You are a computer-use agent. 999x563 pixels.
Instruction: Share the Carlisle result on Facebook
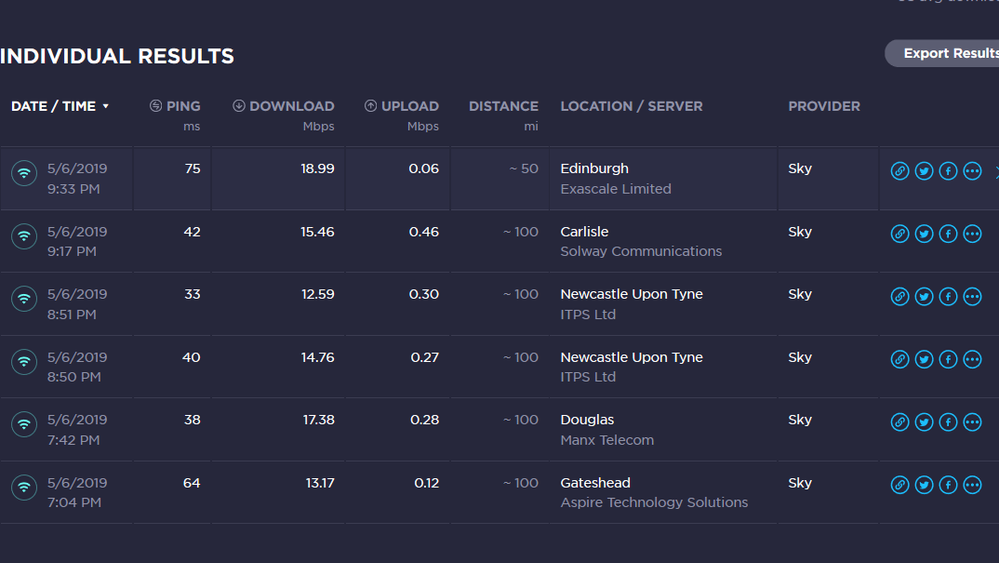tap(948, 234)
